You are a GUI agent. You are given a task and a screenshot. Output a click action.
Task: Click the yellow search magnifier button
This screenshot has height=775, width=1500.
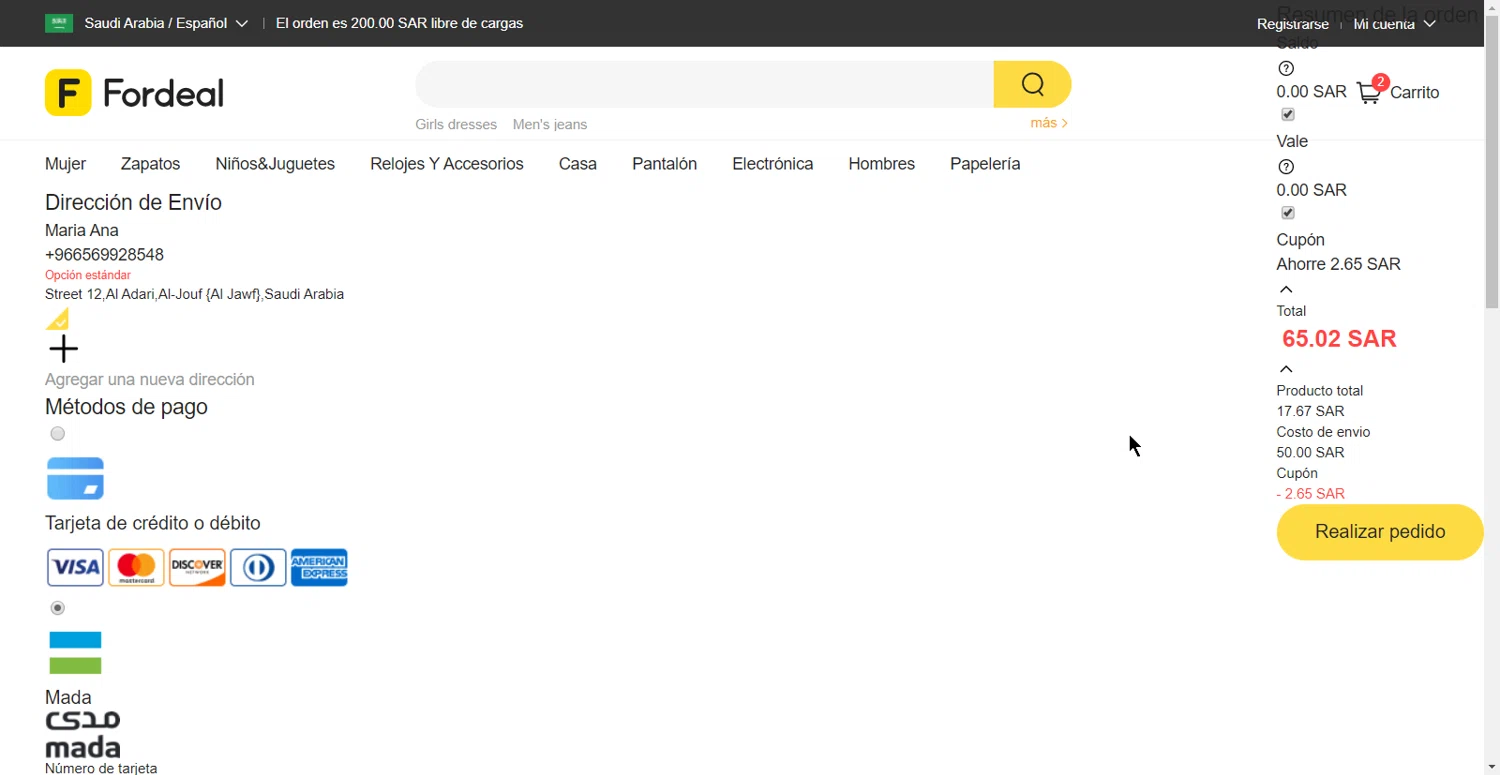click(x=1032, y=84)
